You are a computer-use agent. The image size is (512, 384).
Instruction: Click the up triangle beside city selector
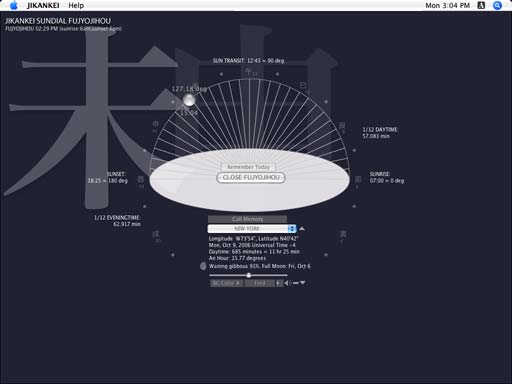click(302, 229)
